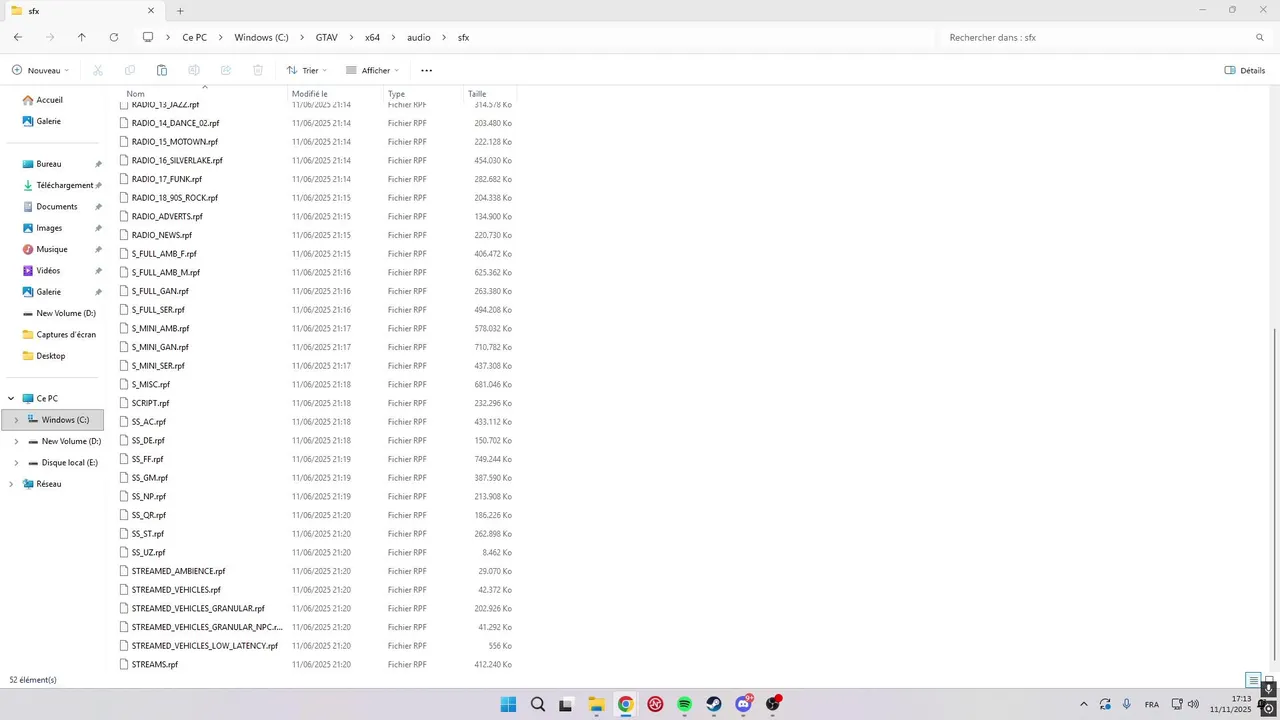Navigate up one folder level
The height and width of the screenshot is (720, 1280).
point(82,37)
